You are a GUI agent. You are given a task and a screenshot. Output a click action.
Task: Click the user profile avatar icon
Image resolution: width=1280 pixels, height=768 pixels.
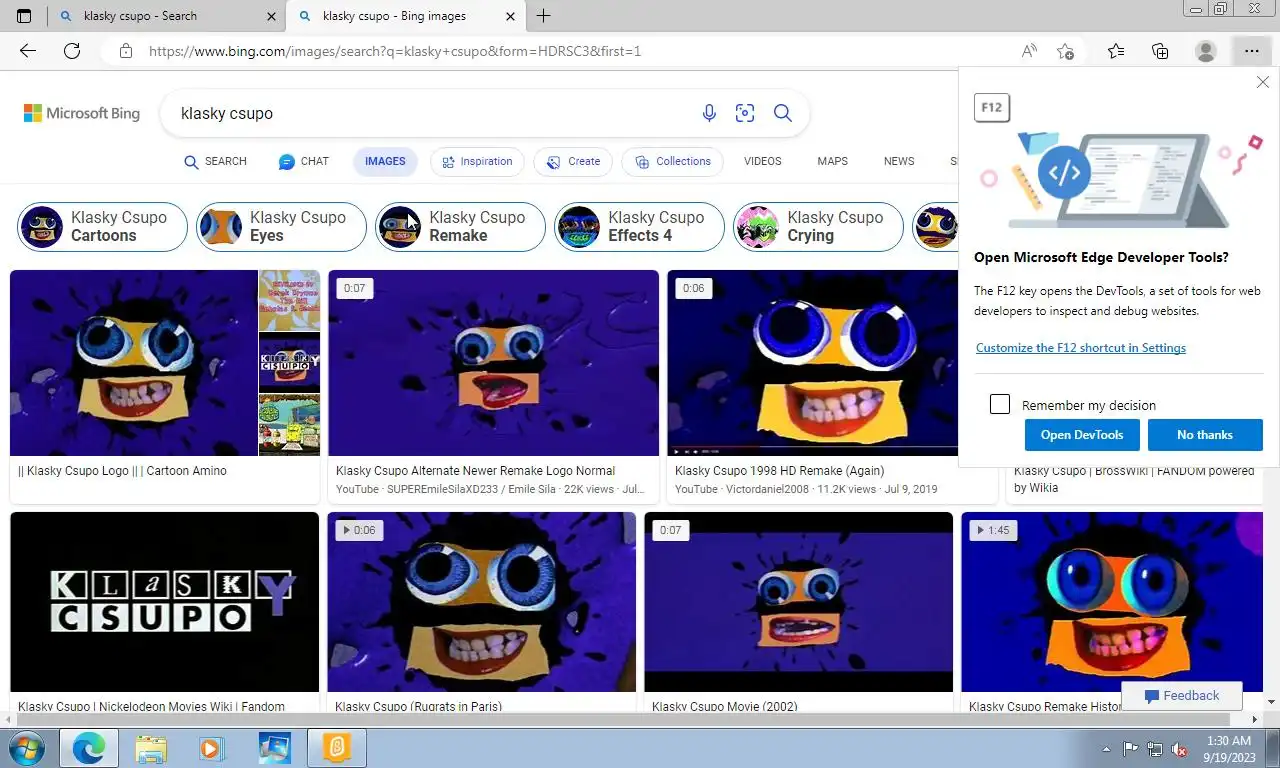point(1206,51)
